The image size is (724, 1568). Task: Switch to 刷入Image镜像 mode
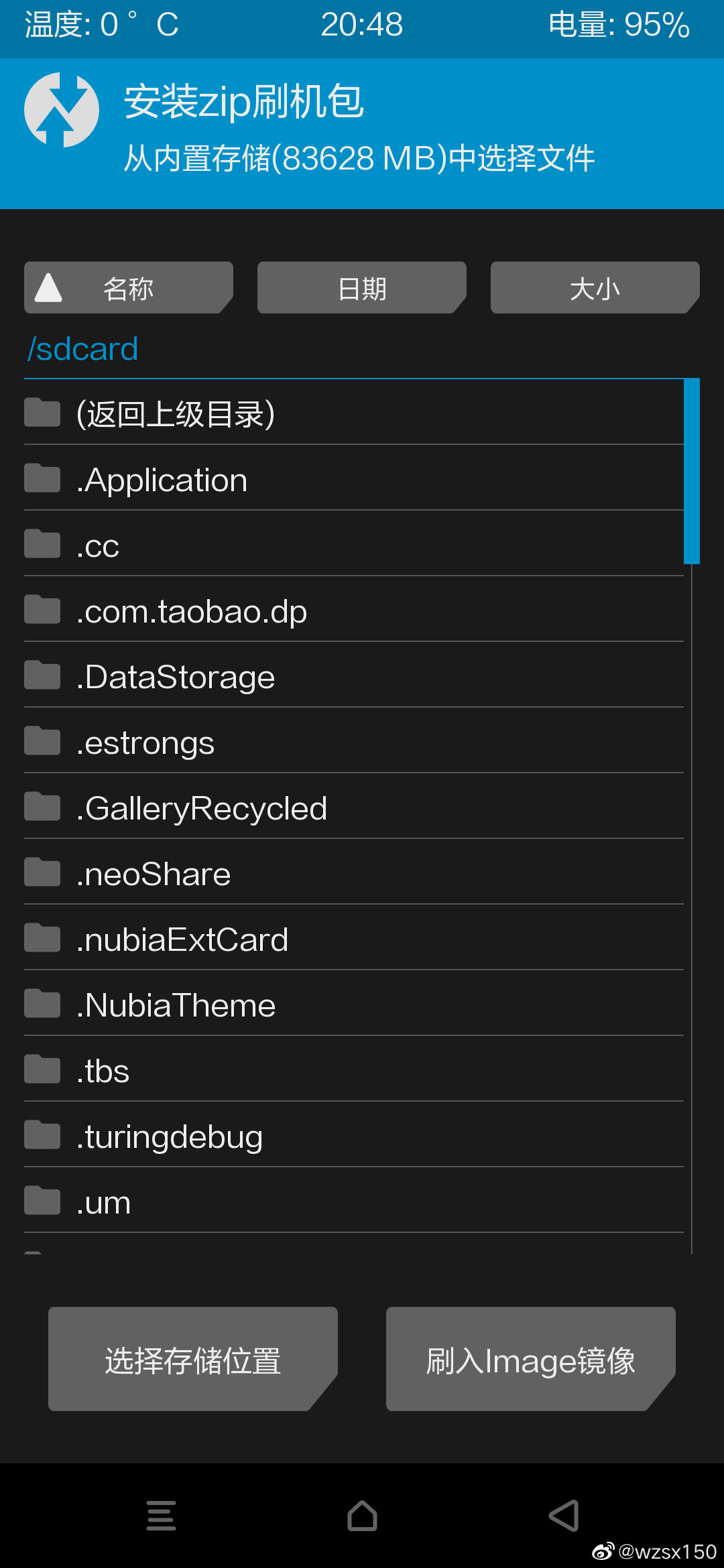coord(531,1359)
